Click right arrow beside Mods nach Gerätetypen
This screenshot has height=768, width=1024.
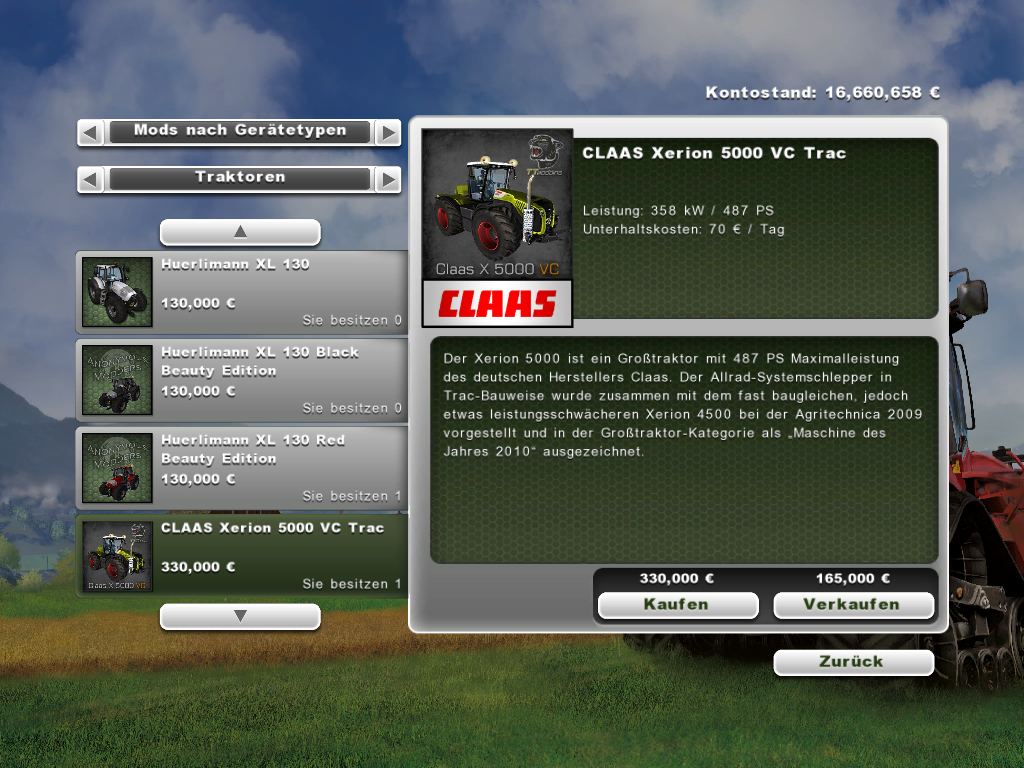point(389,133)
